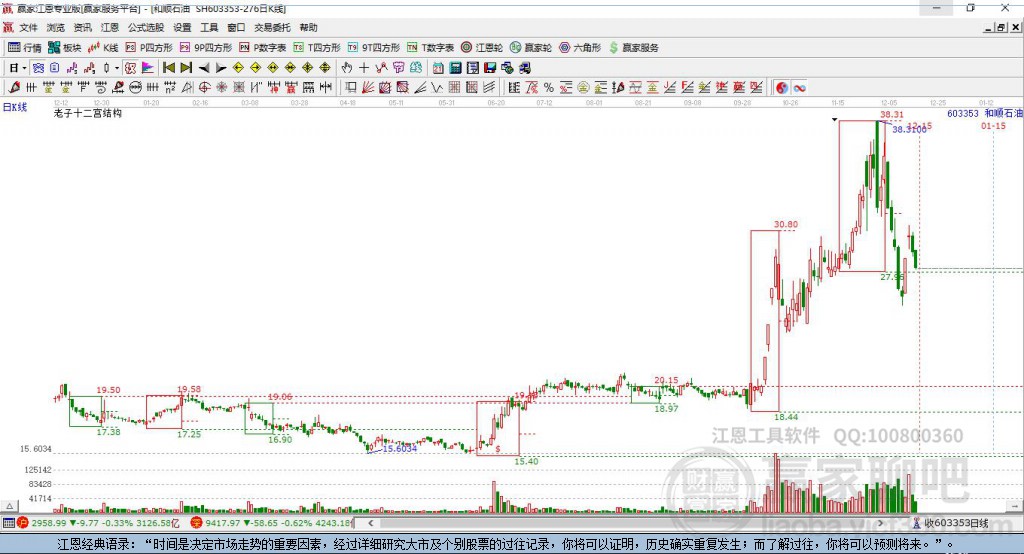Jump to first bar with green skip-back icon
Screen dimensions: 1024x554
coord(168,68)
